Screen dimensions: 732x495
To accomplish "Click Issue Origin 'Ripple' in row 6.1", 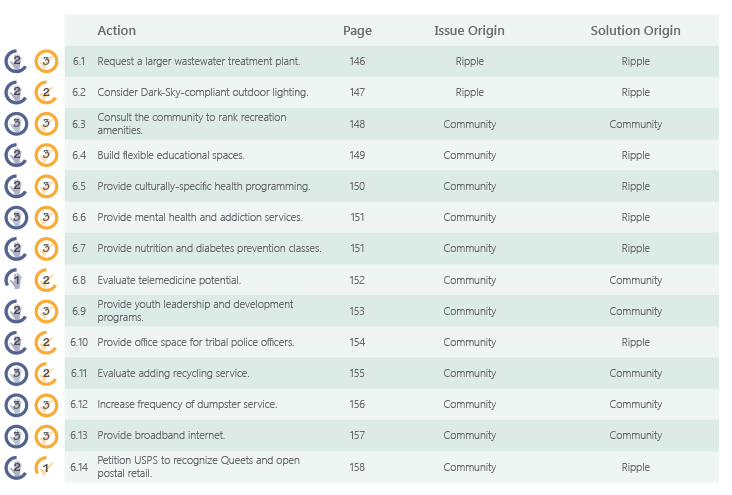I will coord(470,62).
